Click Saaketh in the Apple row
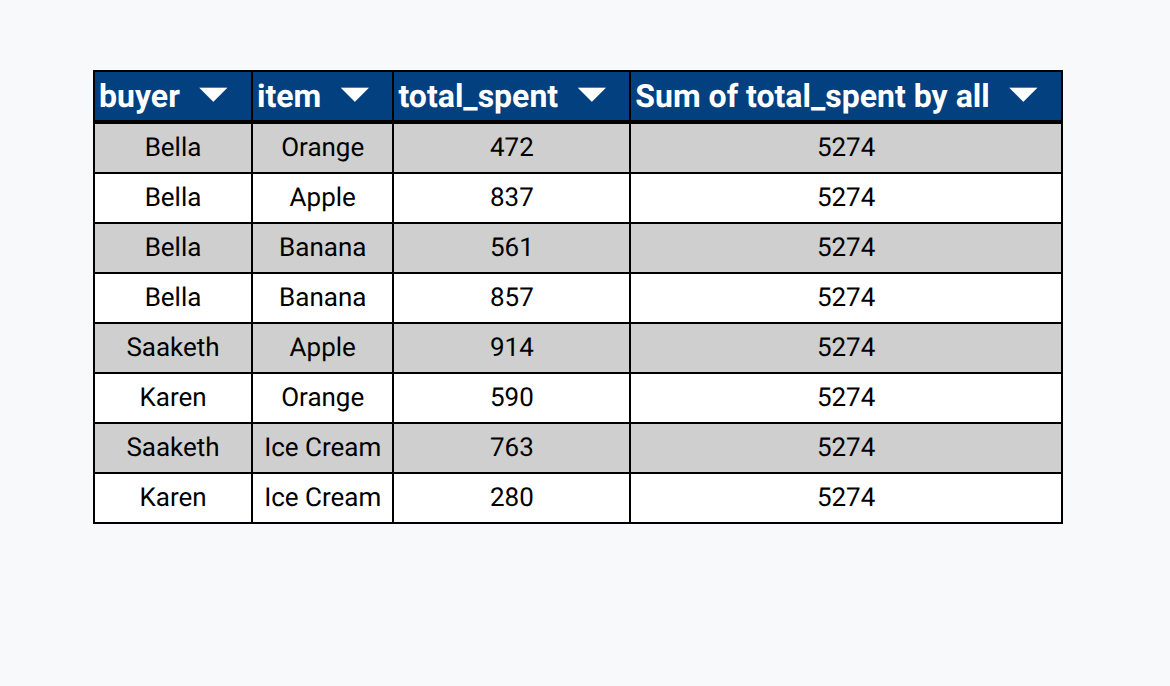1170x686 pixels. (173, 348)
